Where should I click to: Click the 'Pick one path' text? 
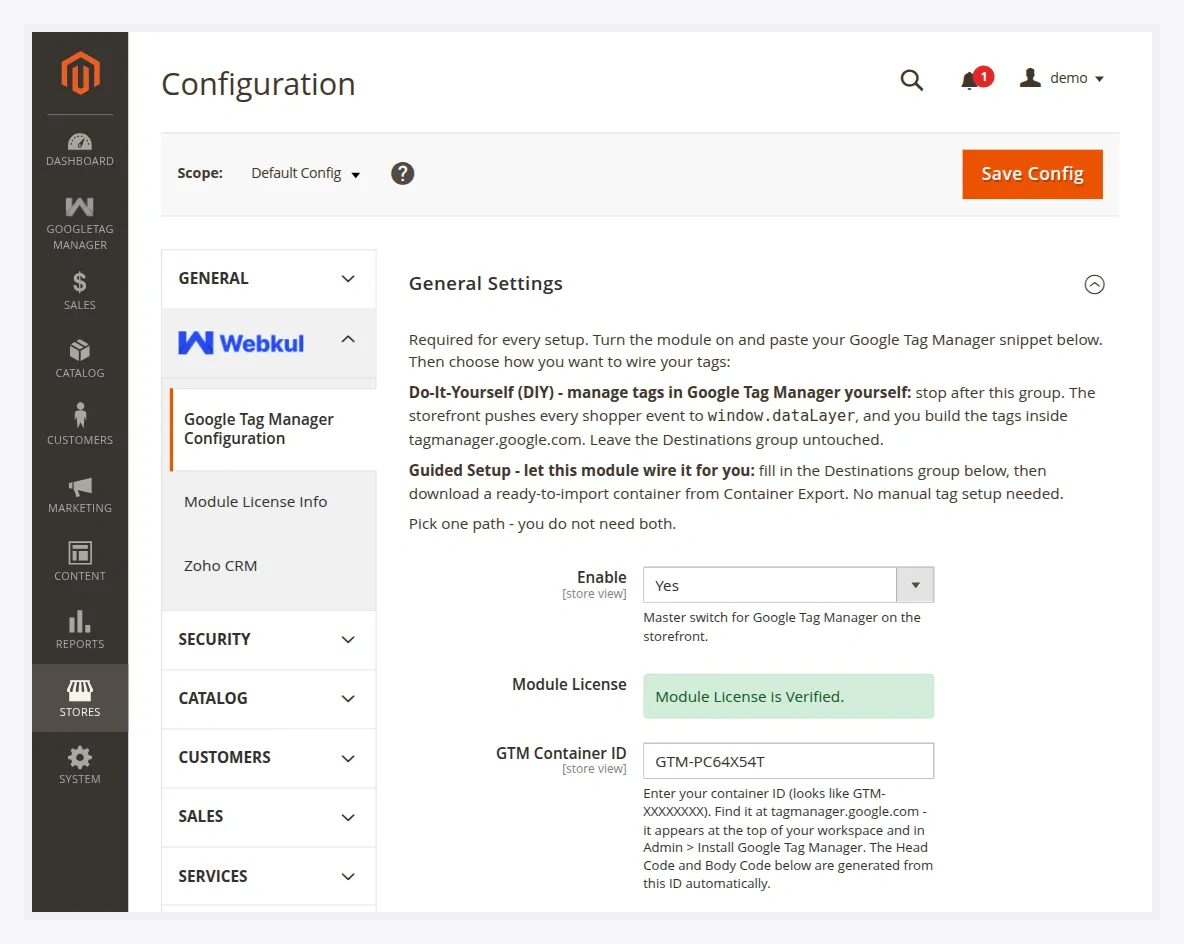pyautogui.click(x=542, y=524)
